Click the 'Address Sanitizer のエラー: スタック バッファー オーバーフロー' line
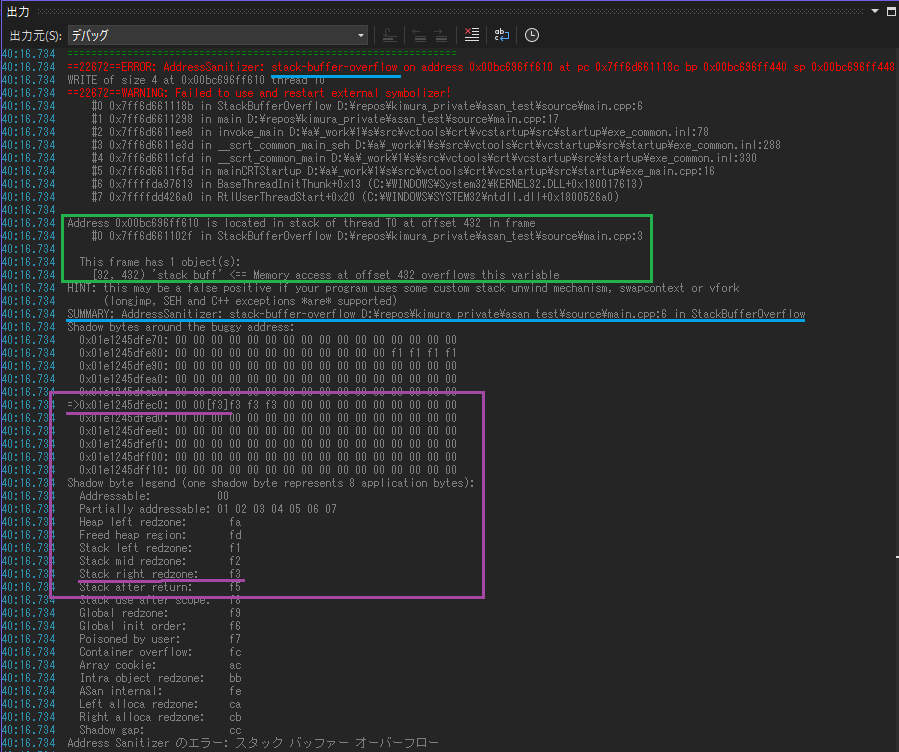The width and height of the screenshot is (899, 752). coord(253,743)
